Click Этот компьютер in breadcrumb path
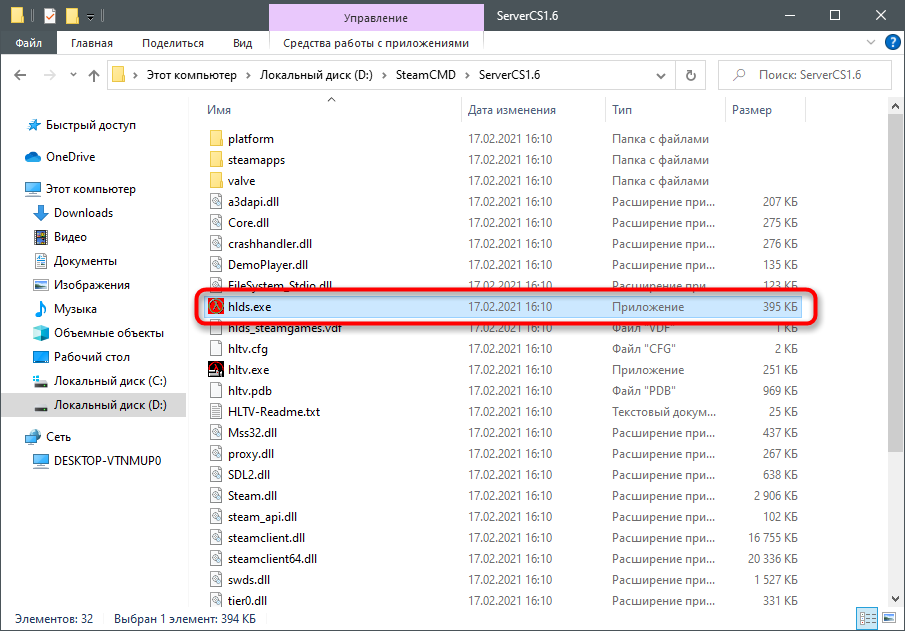Screen dimensions: 905x631 coord(192,75)
